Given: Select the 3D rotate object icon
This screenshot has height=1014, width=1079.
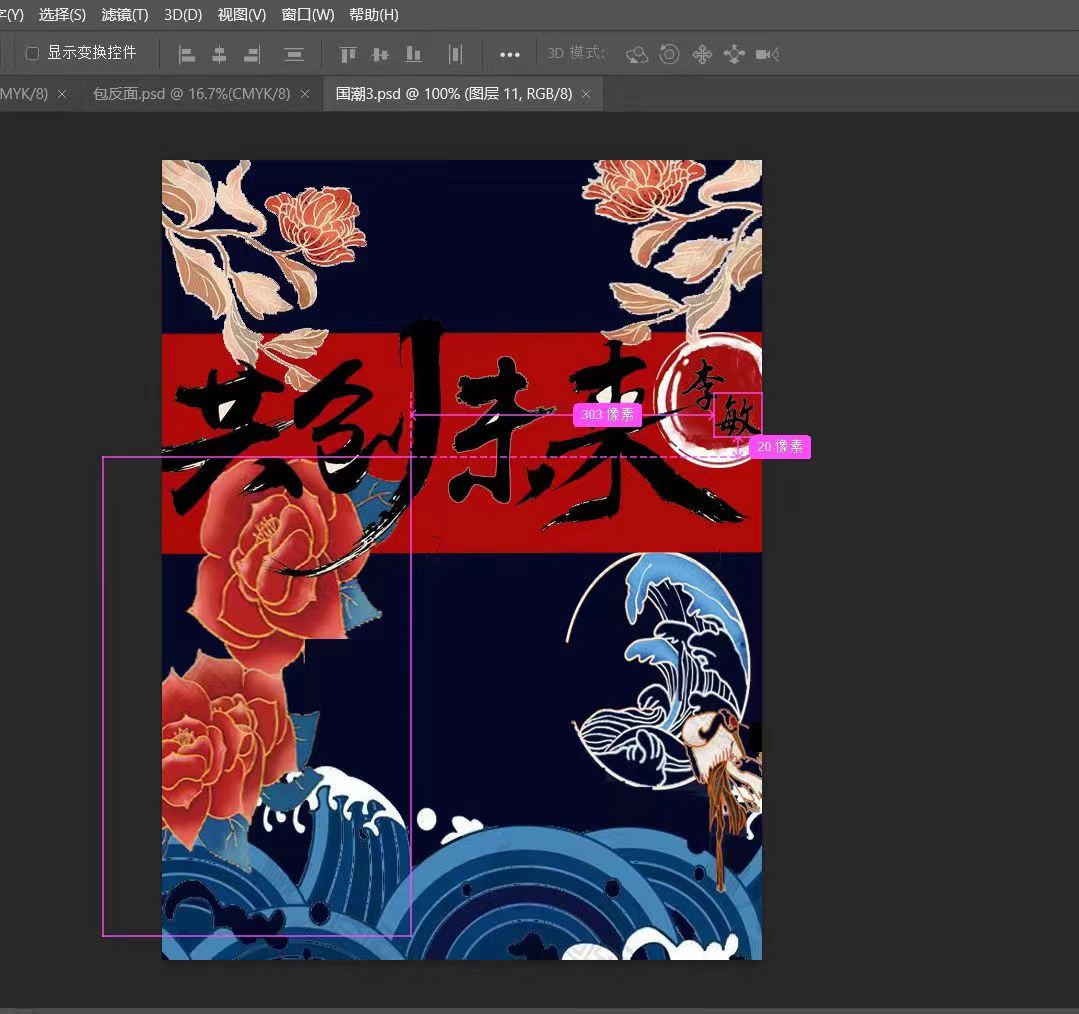Looking at the screenshot, I should point(637,54).
